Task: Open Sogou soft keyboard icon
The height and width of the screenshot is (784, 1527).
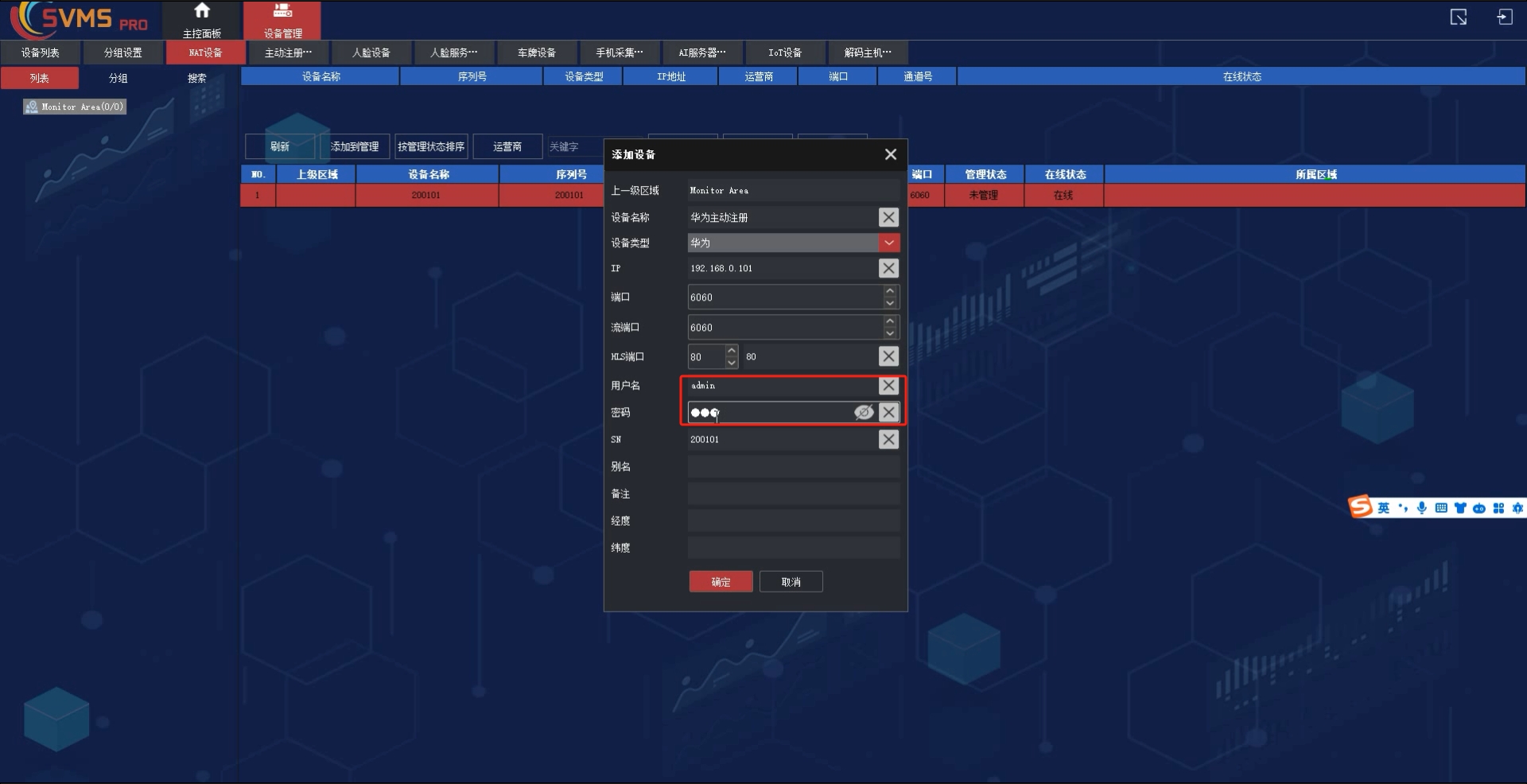Action: tap(1440, 508)
